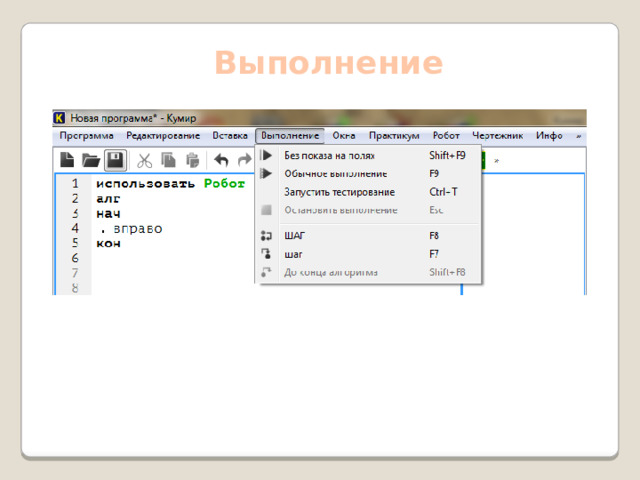Open the Вставка menu
Screen dimensions: 640x480
[x=230, y=136]
